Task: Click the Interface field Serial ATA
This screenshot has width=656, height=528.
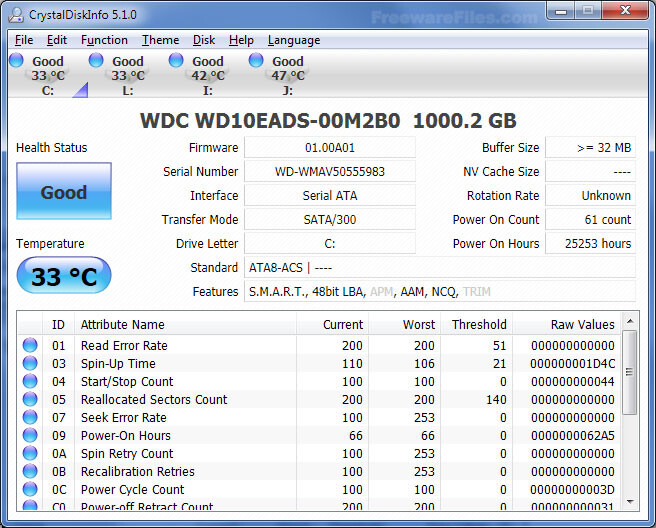Action: tap(330, 195)
